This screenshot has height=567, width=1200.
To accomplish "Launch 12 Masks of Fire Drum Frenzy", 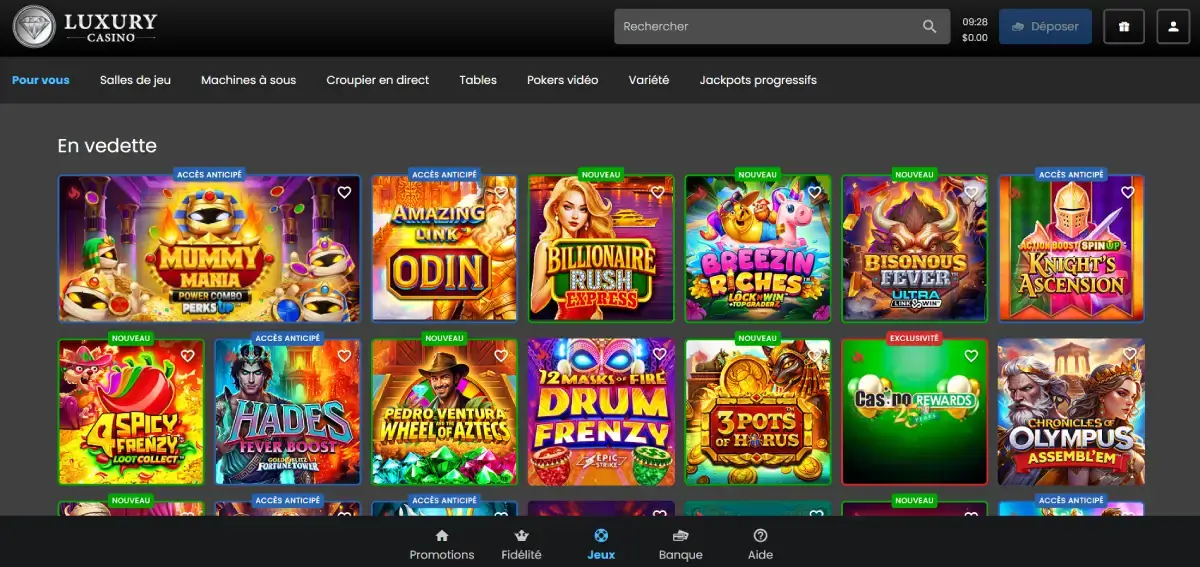I will tap(601, 412).
